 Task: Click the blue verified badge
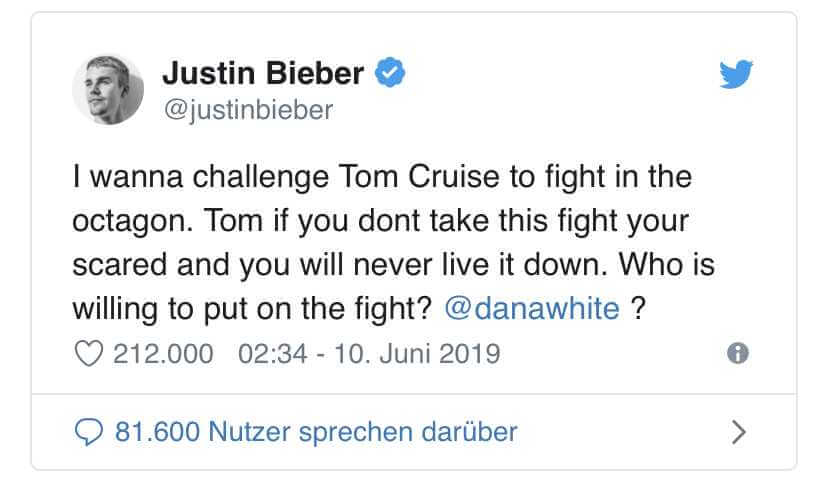[390, 72]
